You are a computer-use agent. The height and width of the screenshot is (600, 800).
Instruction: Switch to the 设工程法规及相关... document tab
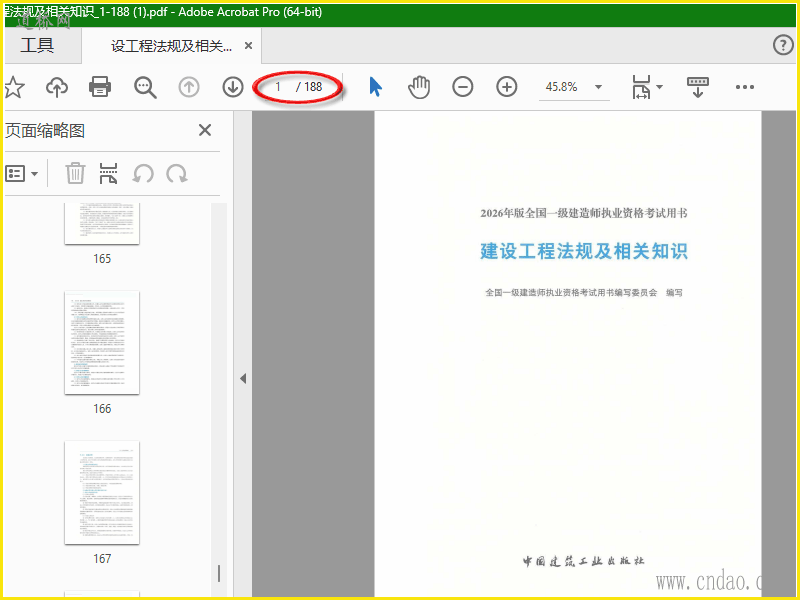click(x=172, y=46)
